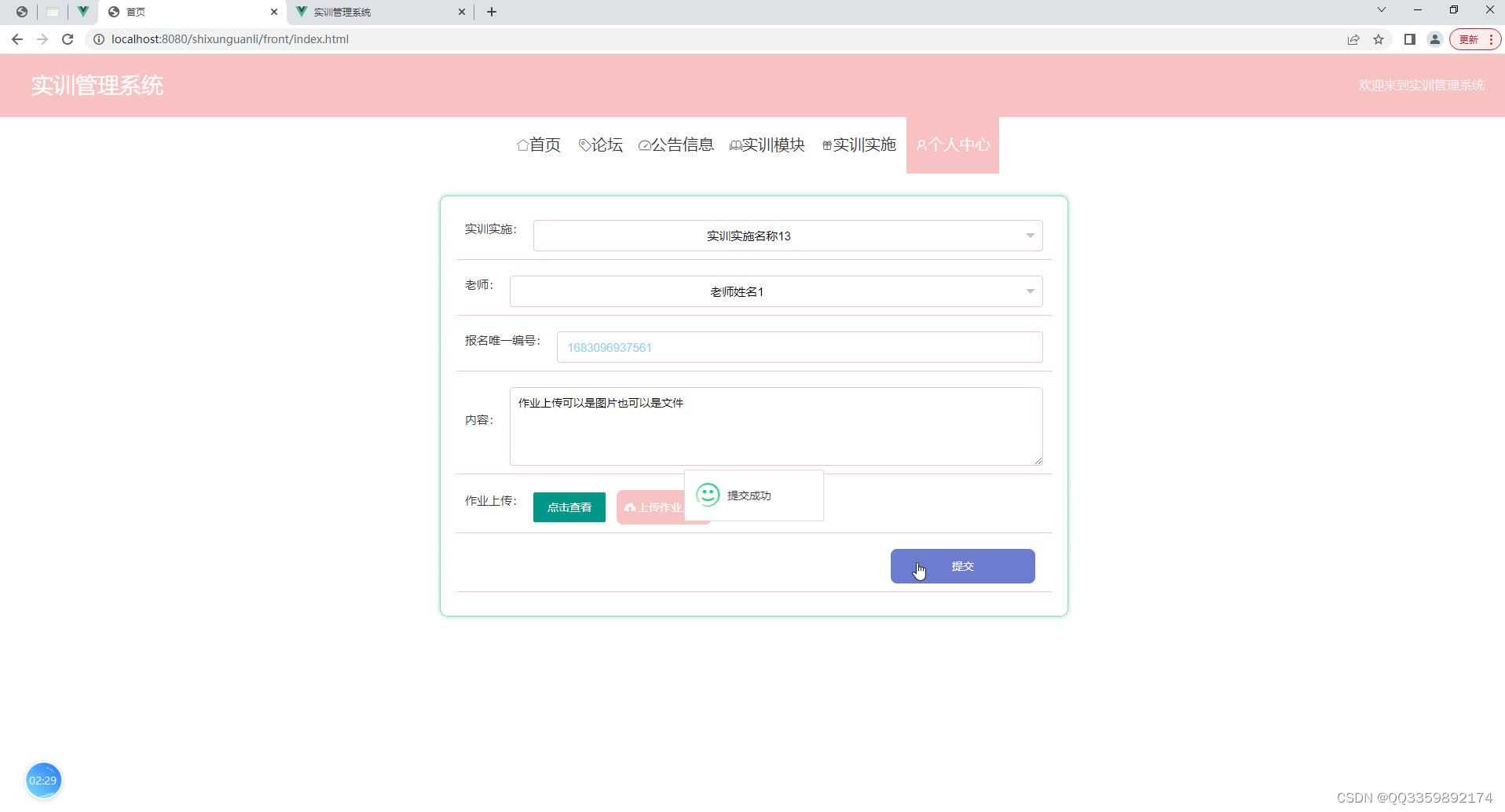The image size is (1505, 812).
Task: Open a new browser tab
Action: [492, 12]
